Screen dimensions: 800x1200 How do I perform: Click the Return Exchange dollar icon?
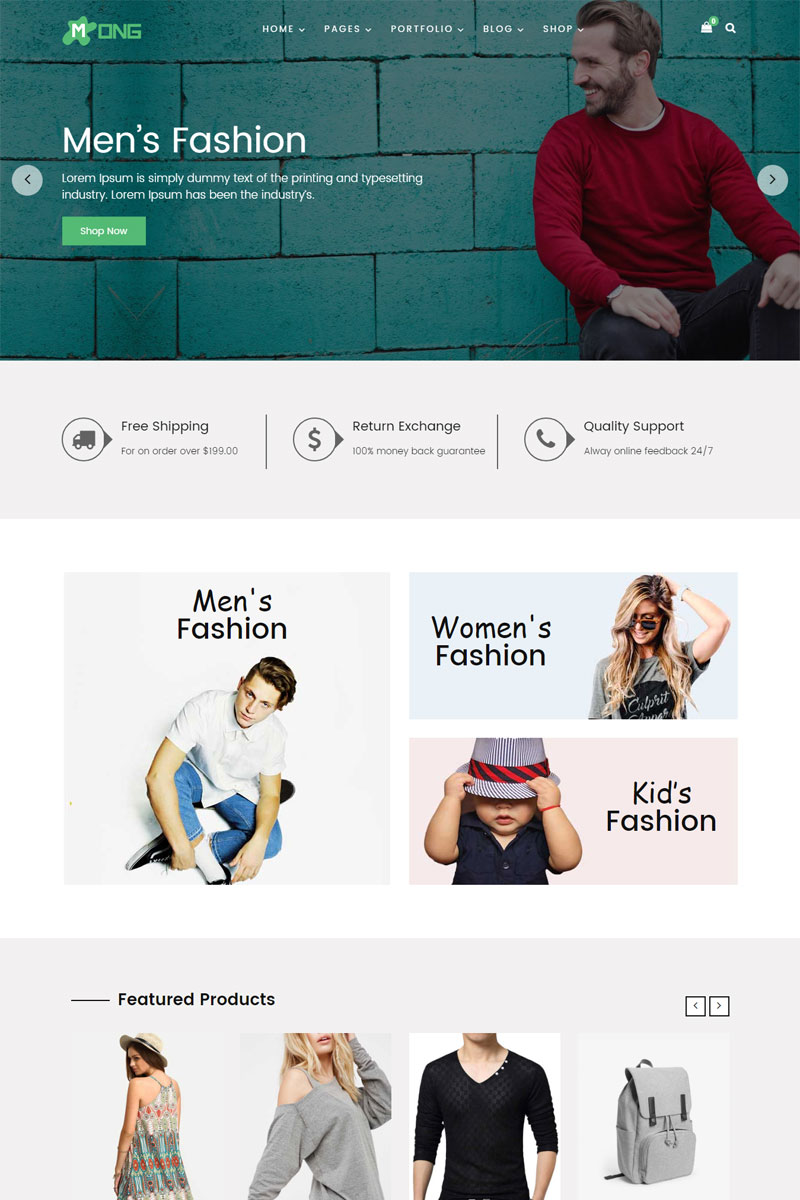click(316, 439)
